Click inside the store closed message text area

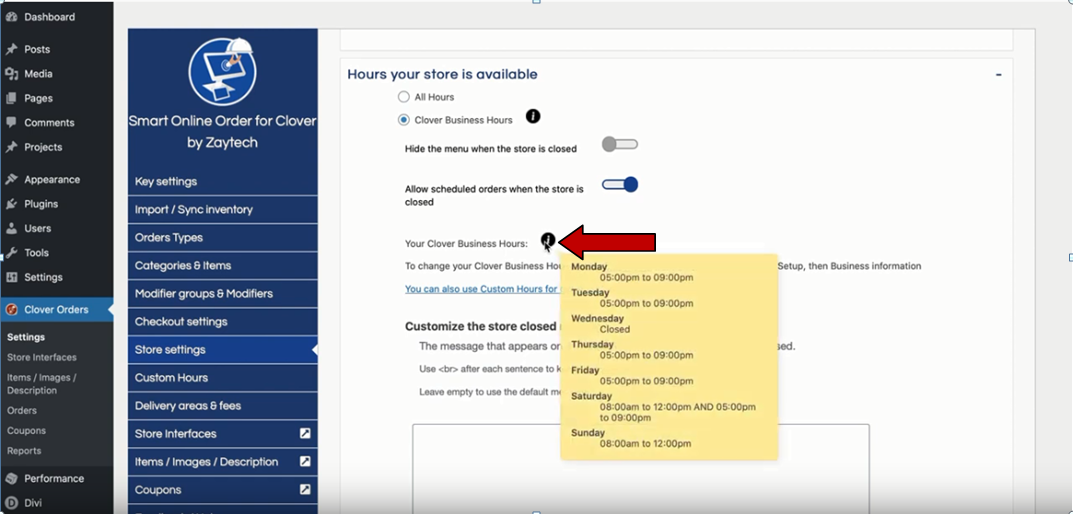(641, 469)
